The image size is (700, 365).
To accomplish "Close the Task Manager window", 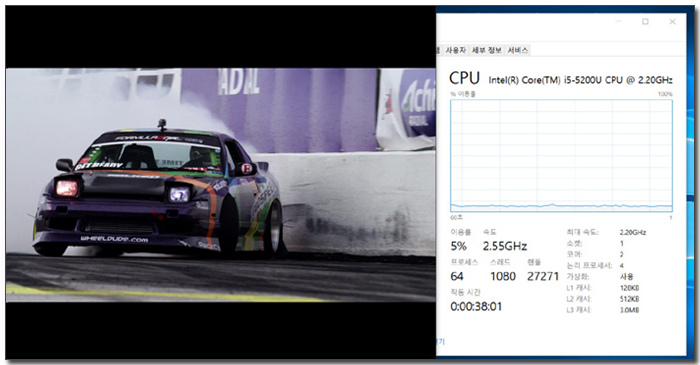I will (x=672, y=21).
